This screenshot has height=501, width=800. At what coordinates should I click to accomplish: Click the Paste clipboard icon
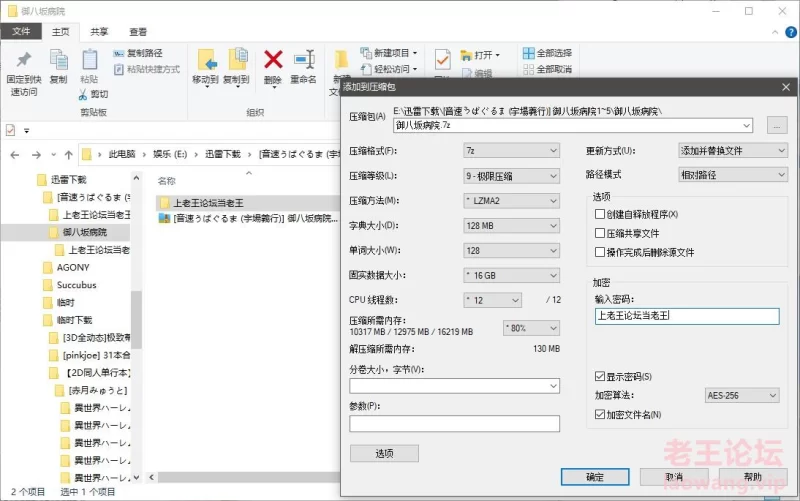(x=89, y=60)
